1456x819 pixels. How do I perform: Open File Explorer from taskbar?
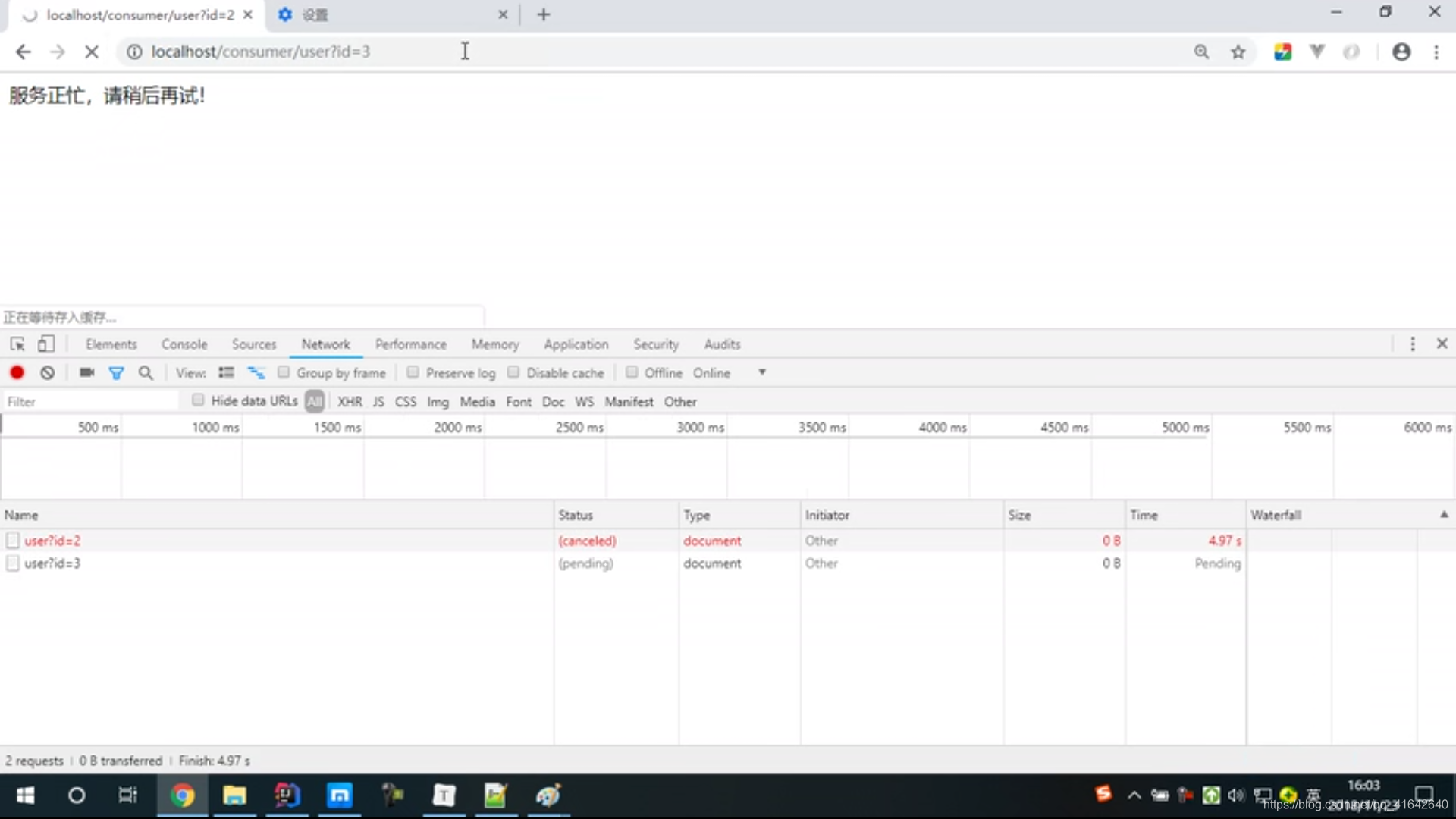pyautogui.click(x=234, y=795)
